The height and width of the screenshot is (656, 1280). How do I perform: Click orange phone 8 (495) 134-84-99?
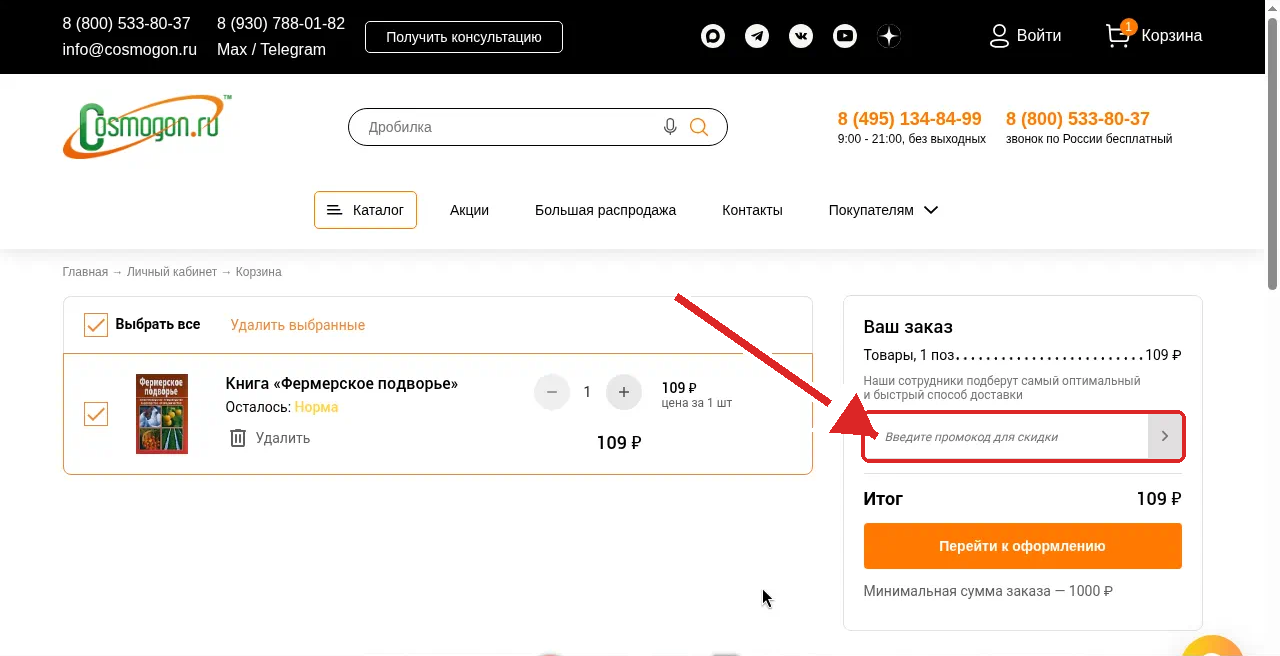pos(910,119)
